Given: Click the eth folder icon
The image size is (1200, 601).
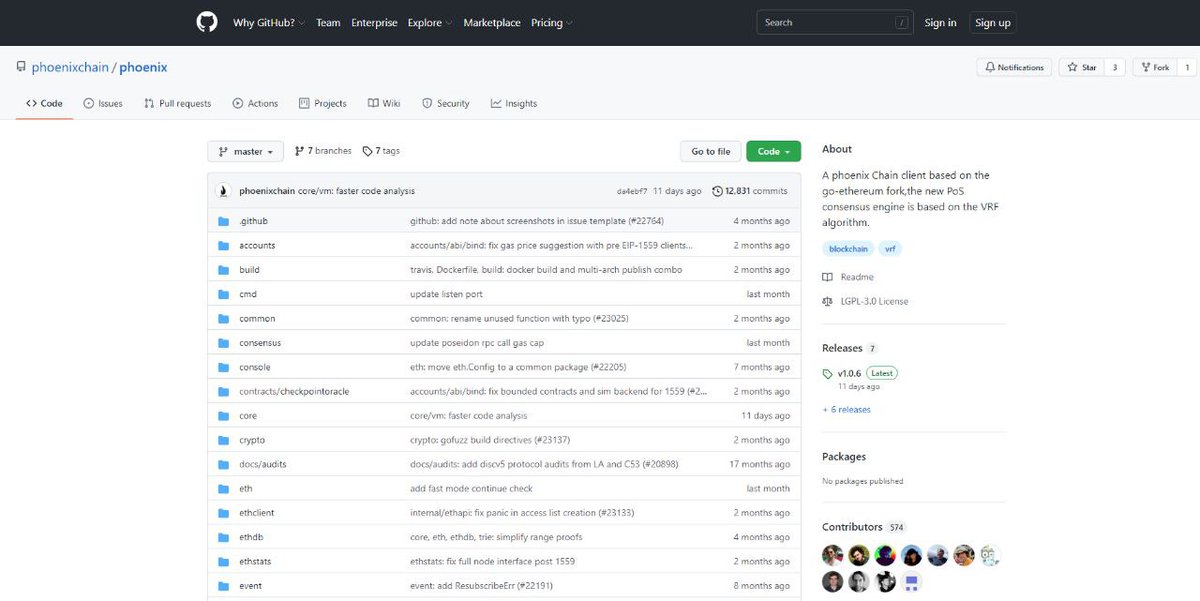Looking at the screenshot, I should (224, 489).
